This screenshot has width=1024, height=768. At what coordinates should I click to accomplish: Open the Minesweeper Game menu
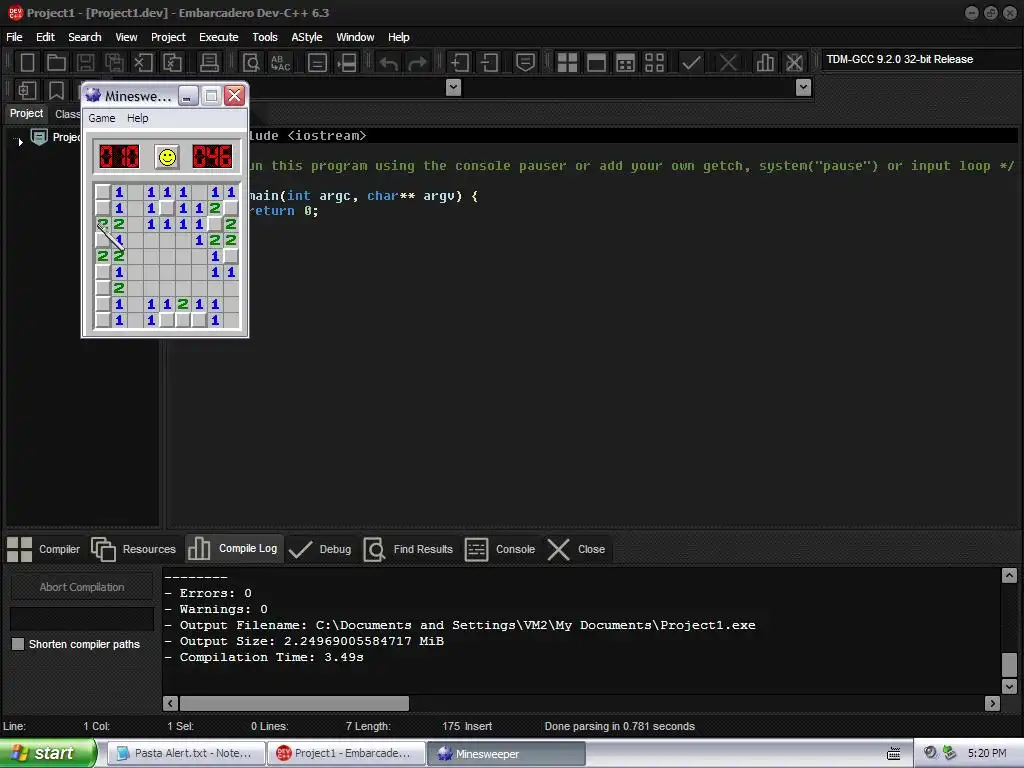pos(102,118)
